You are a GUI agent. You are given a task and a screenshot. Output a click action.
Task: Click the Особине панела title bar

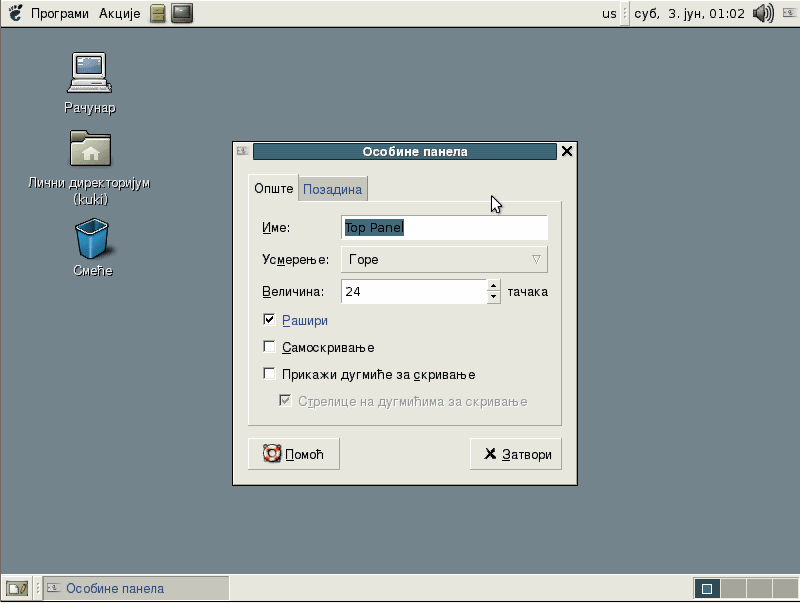405,152
